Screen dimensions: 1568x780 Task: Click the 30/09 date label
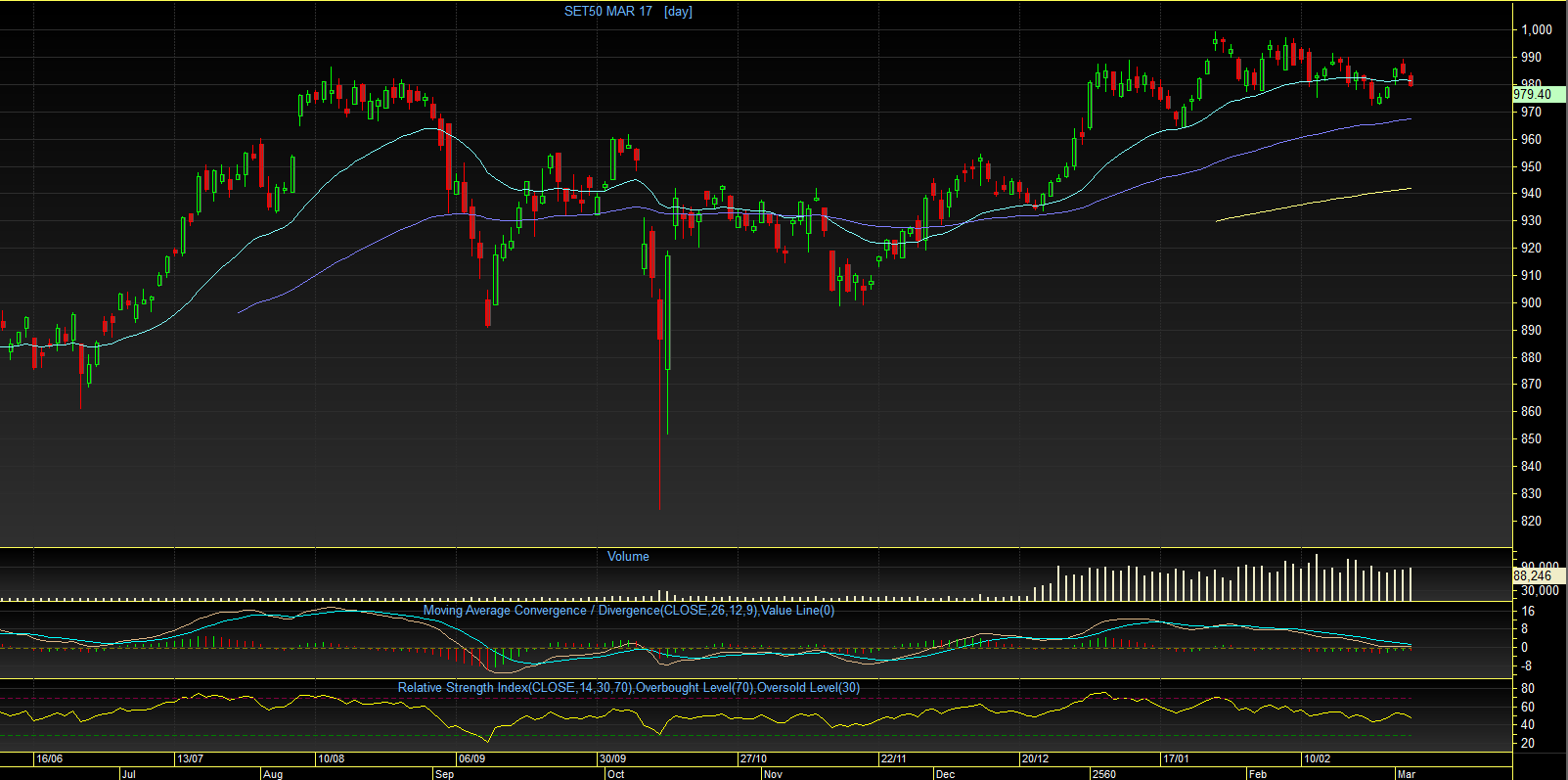(x=612, y=759)
